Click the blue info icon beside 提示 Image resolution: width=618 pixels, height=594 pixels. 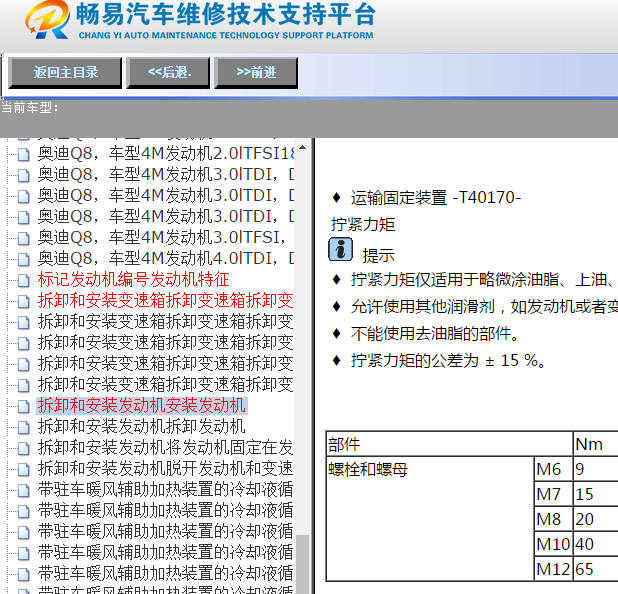tap(341, 249)
